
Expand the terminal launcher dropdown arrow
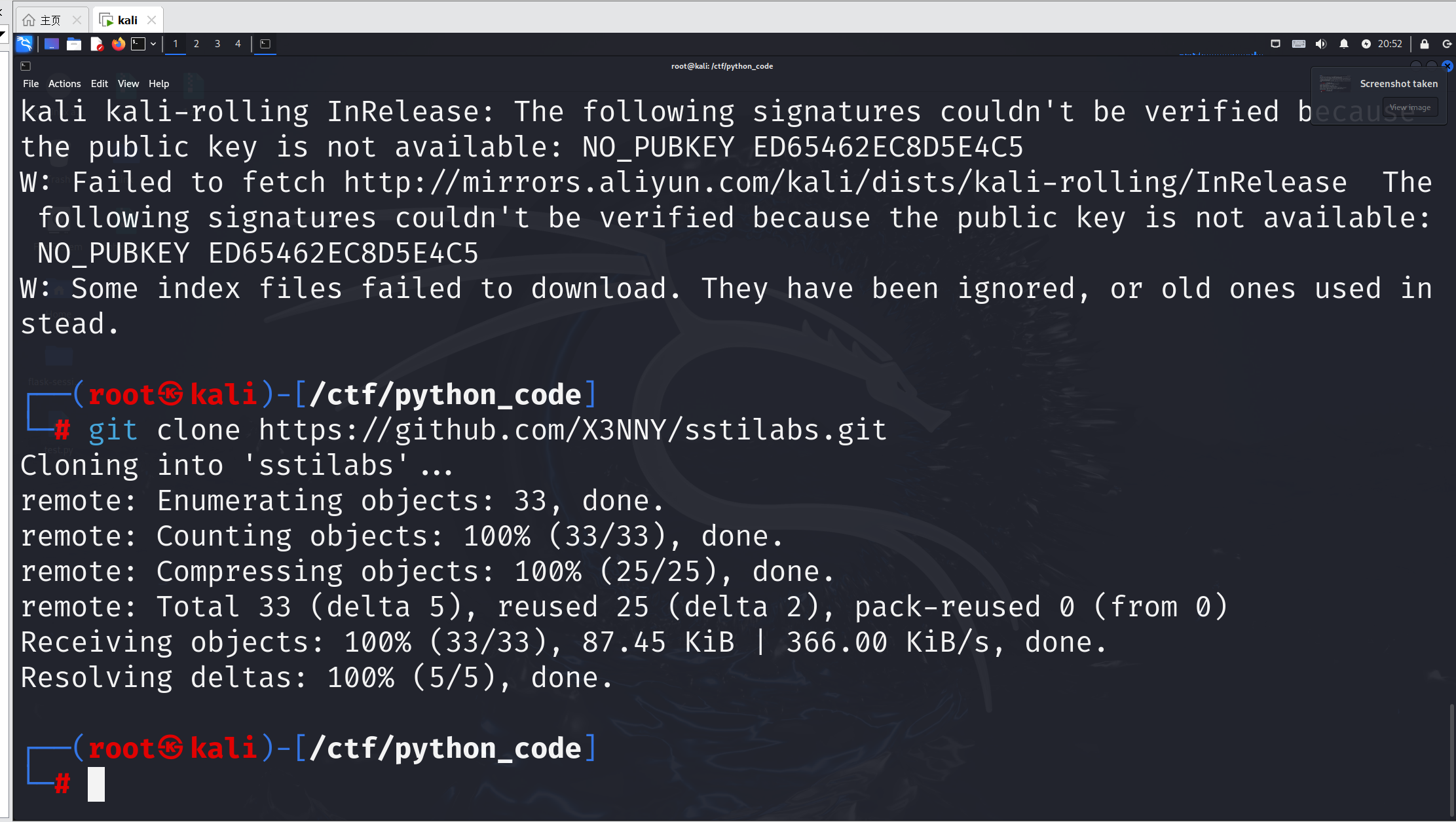(x=153, y=44)
